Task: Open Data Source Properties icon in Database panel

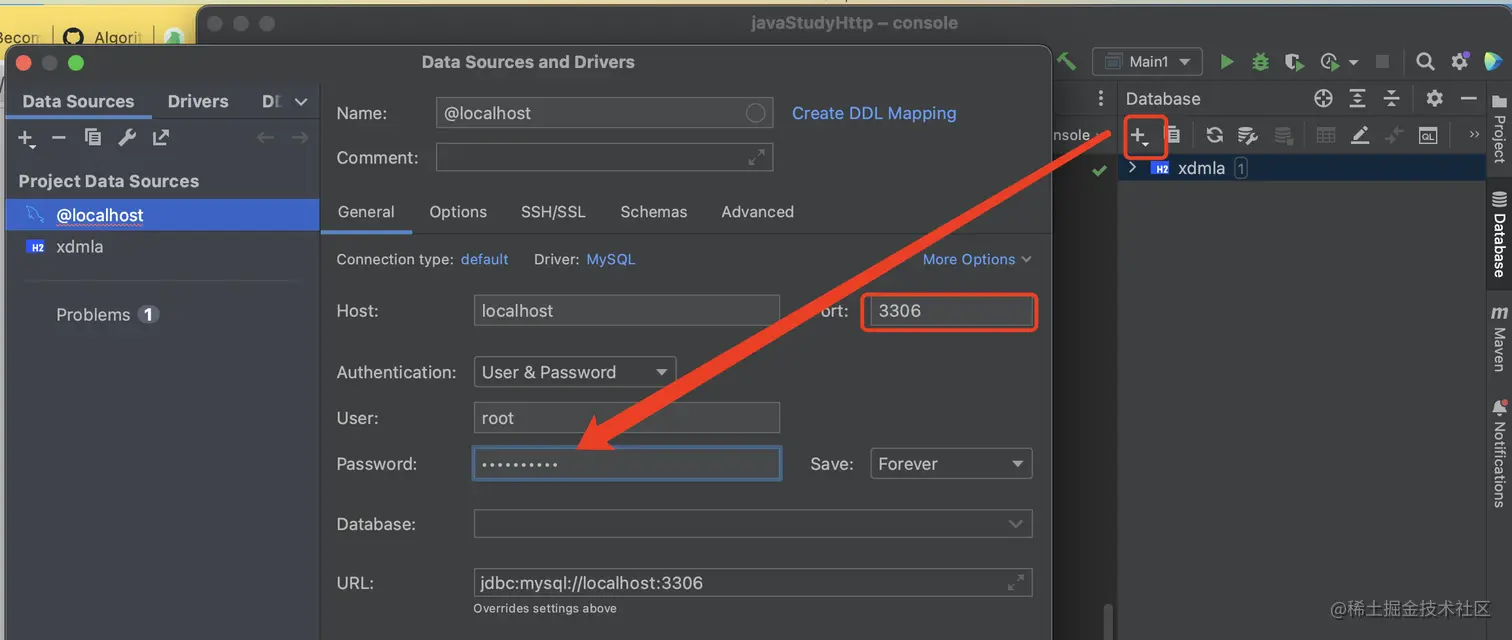Action: (x=1247, y=135)
